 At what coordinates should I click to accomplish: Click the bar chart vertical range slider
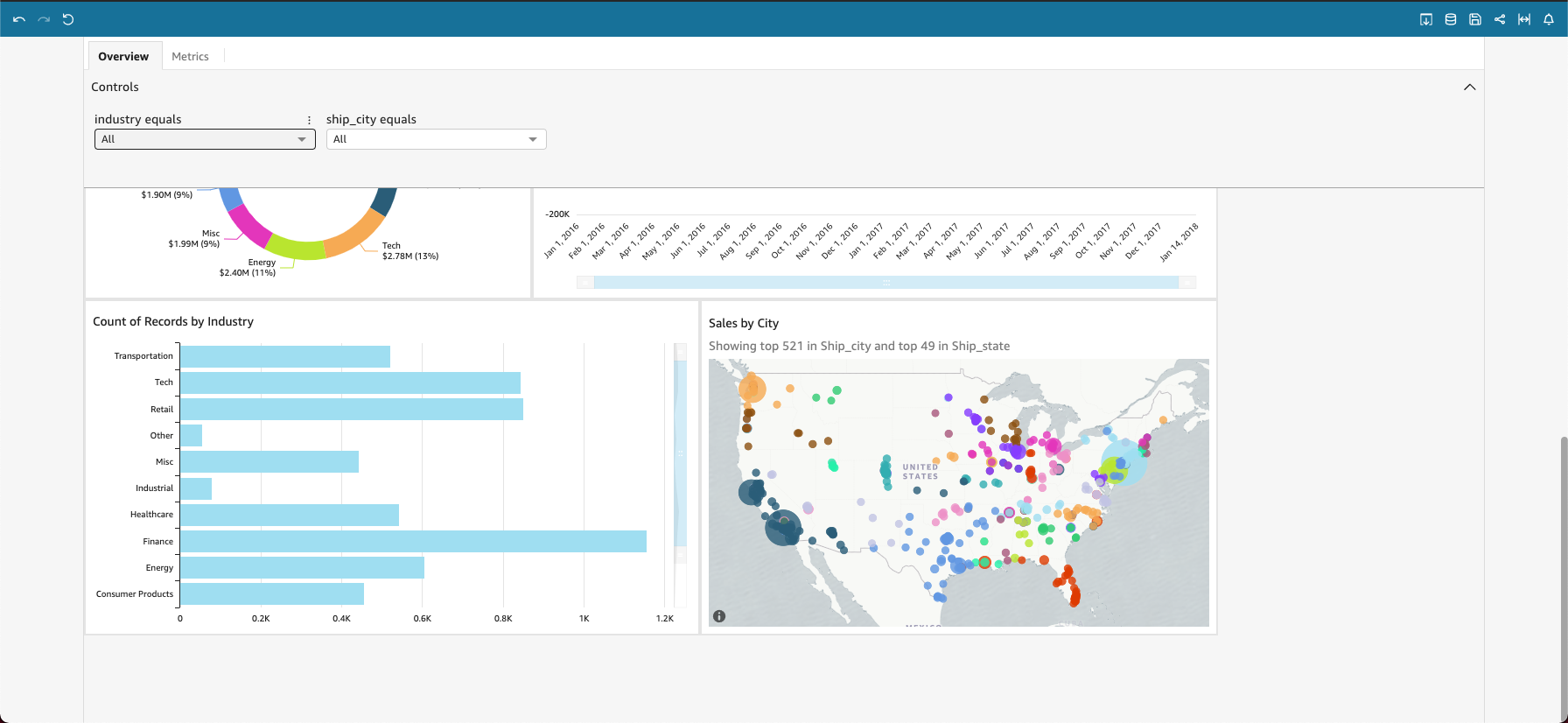[x=680, y=453]
